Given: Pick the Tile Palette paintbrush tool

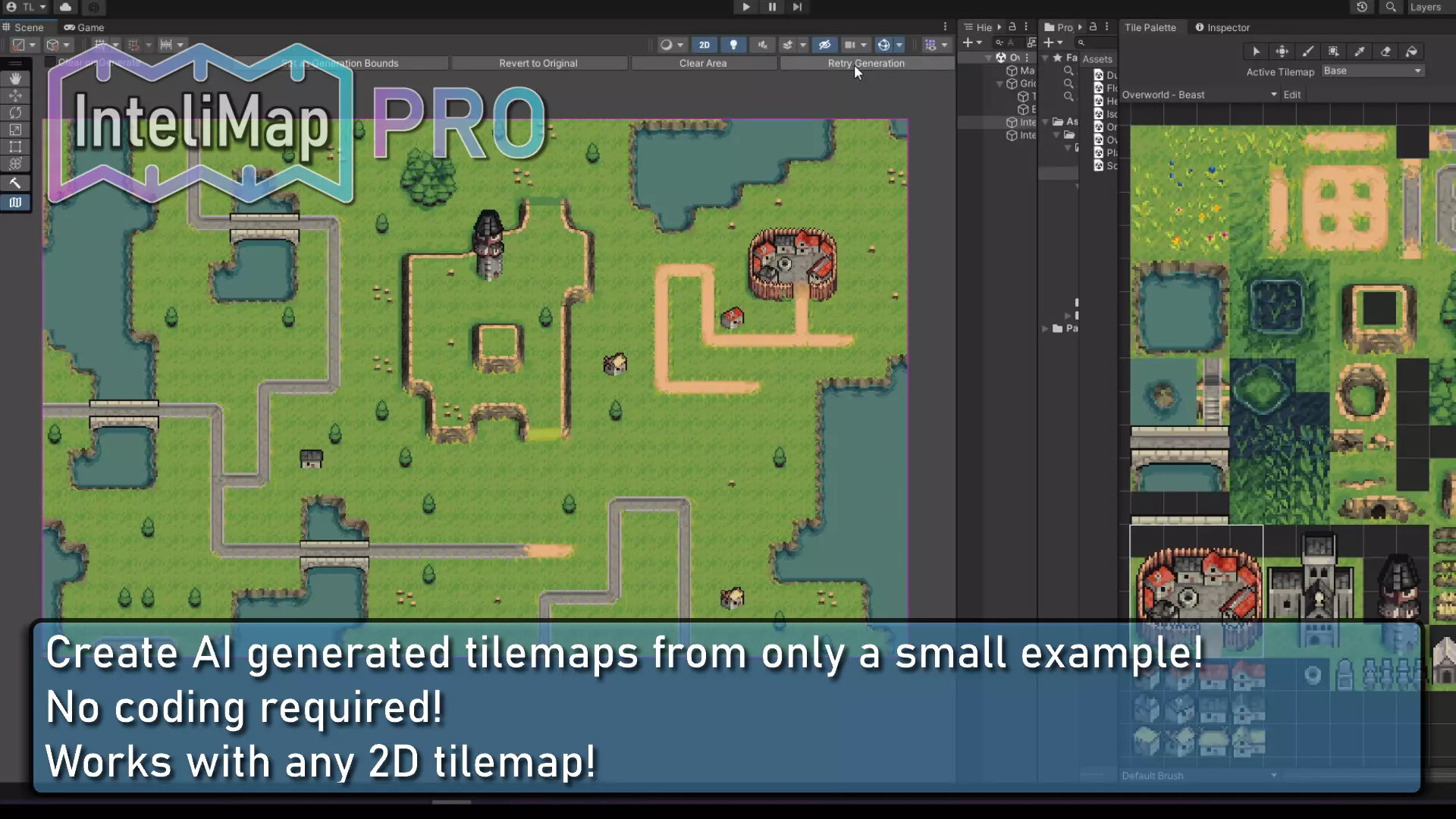Looking at the screenshot, I should click(x=1308, y=52).
